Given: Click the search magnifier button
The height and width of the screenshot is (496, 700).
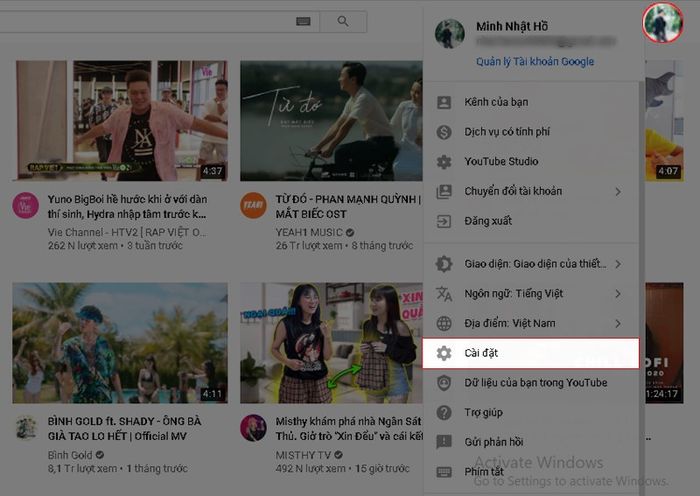Looking at the screenshot, I should (343, 21).
